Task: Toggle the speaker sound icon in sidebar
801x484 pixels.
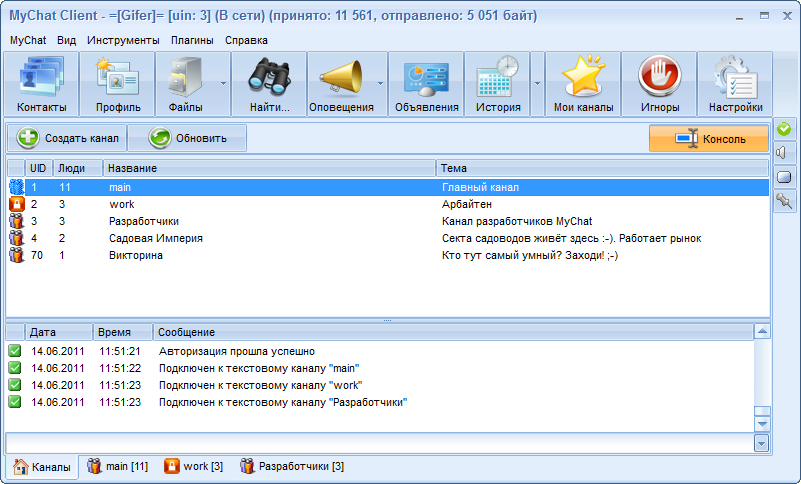Action: [x=784, y=153]
